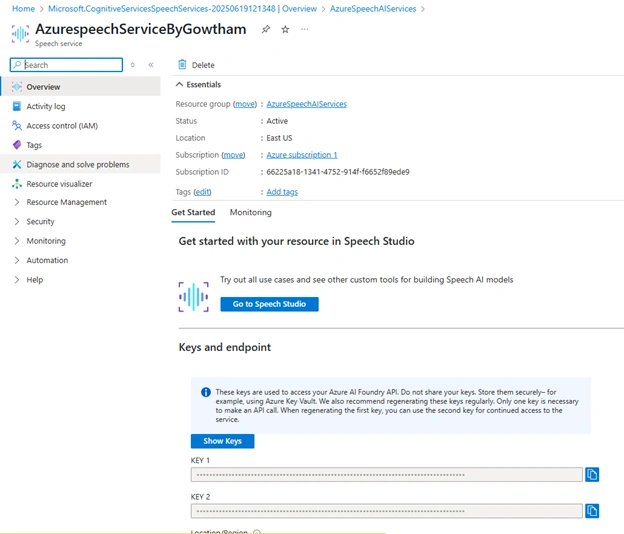Click the Active status value
The width and height of the screenshot is (624, 534).
(277, 121)
